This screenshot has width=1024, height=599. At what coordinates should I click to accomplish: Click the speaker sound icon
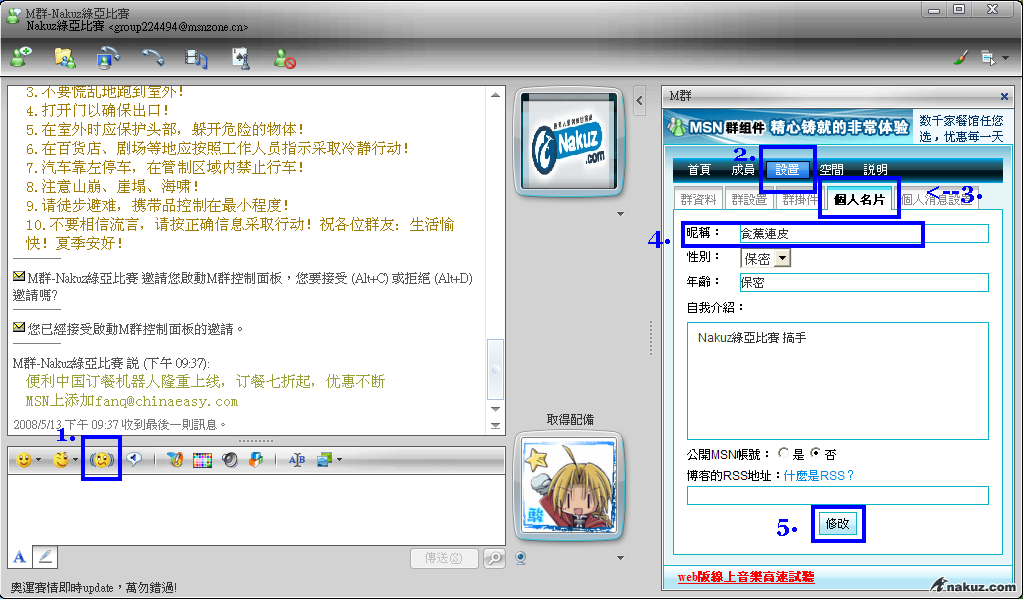click(229, 460)
